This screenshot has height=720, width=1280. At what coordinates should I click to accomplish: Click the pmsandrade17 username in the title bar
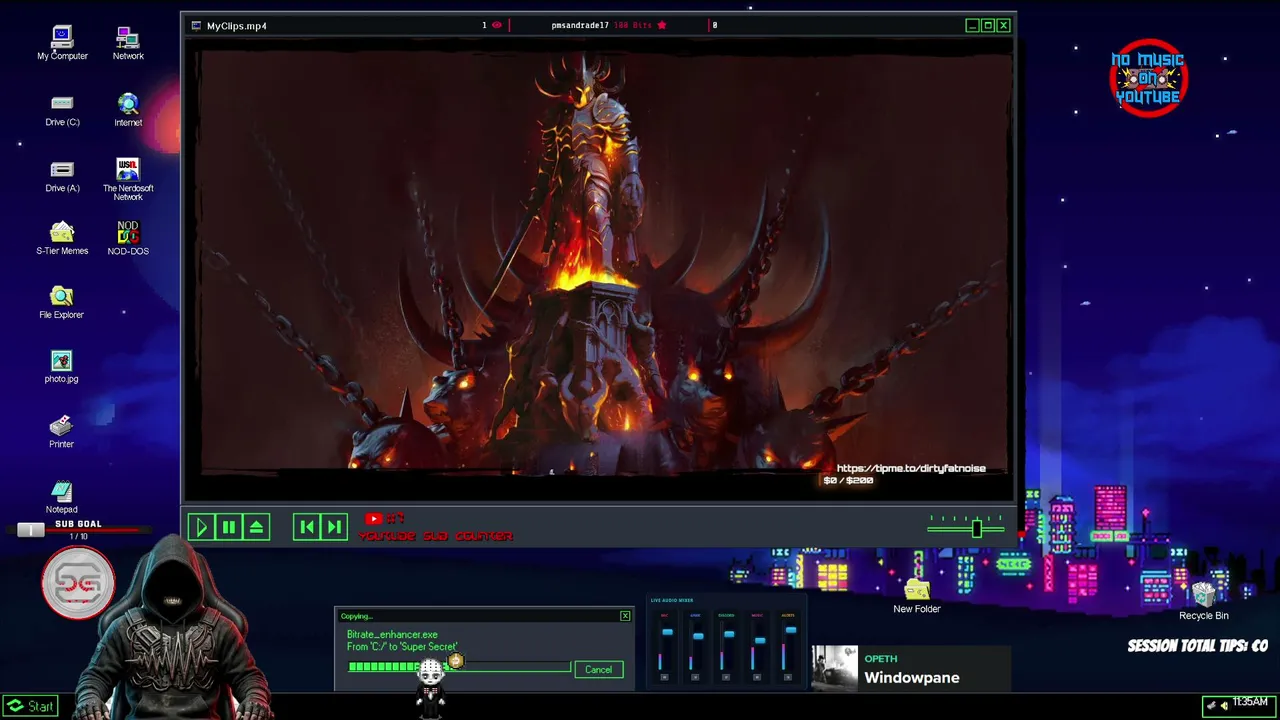pyautogui.click(x=580, y=25)
